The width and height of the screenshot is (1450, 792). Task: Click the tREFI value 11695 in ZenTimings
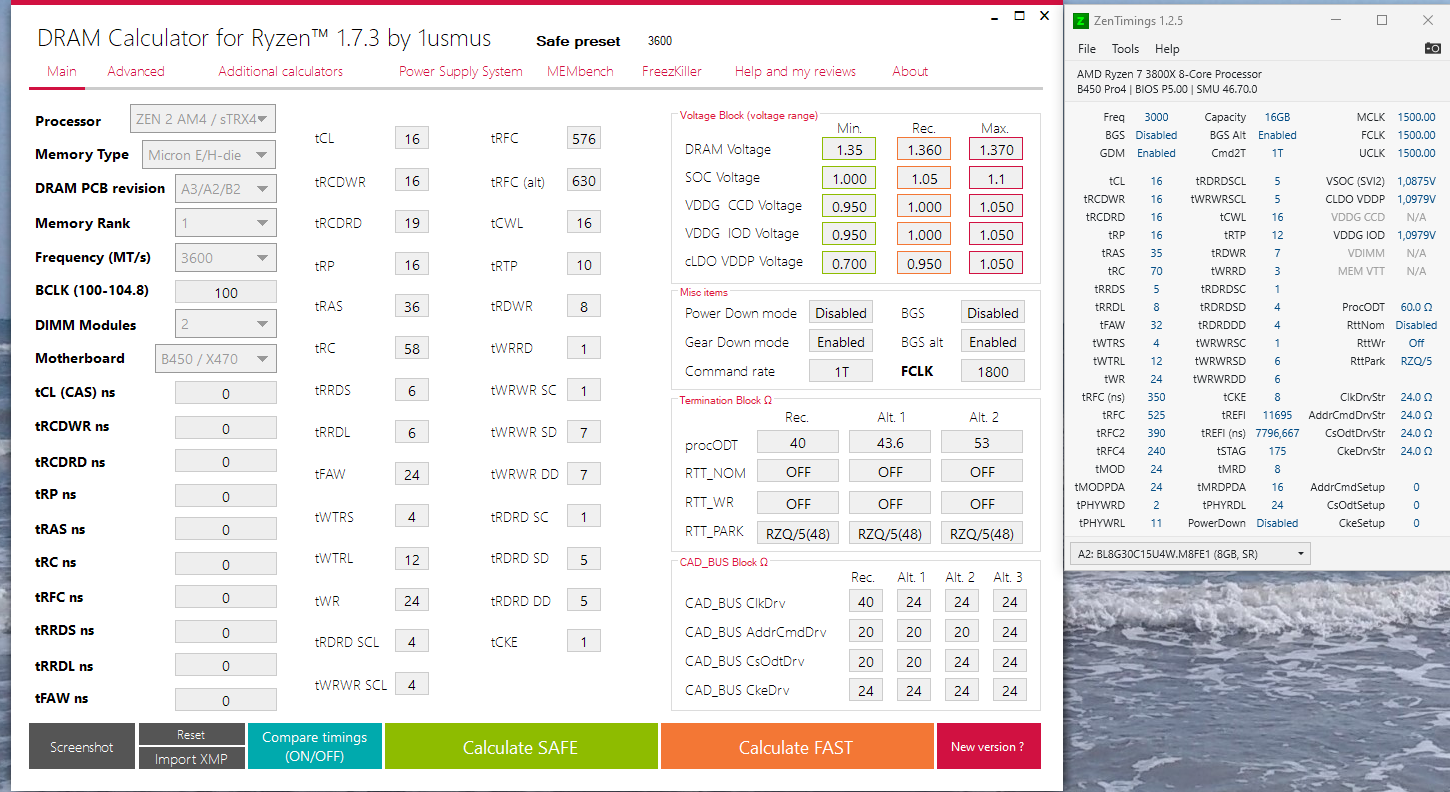coord(1277,415)
